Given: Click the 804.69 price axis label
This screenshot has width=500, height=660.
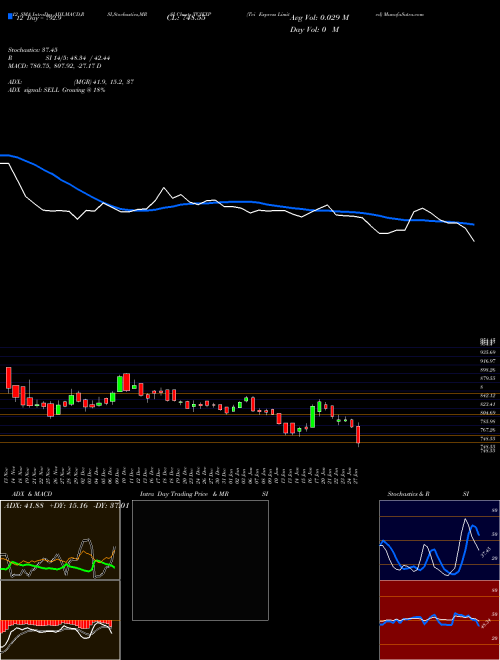Looking at the screenshot, I should (x=487, y=413).
